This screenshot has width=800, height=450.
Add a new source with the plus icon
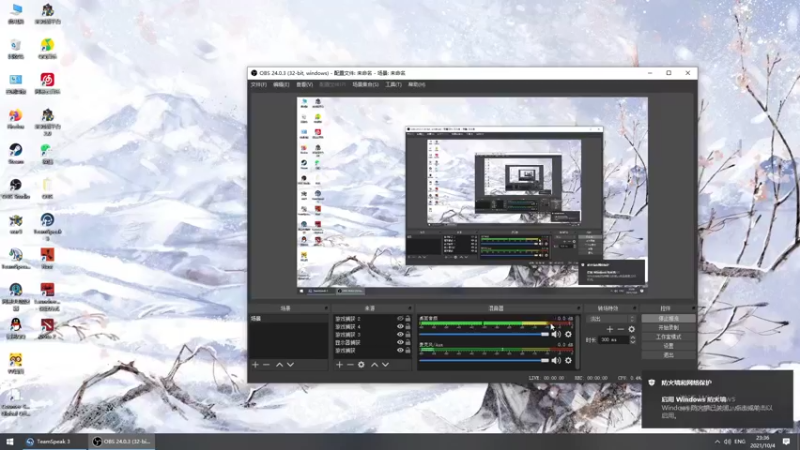click(339, 365)
